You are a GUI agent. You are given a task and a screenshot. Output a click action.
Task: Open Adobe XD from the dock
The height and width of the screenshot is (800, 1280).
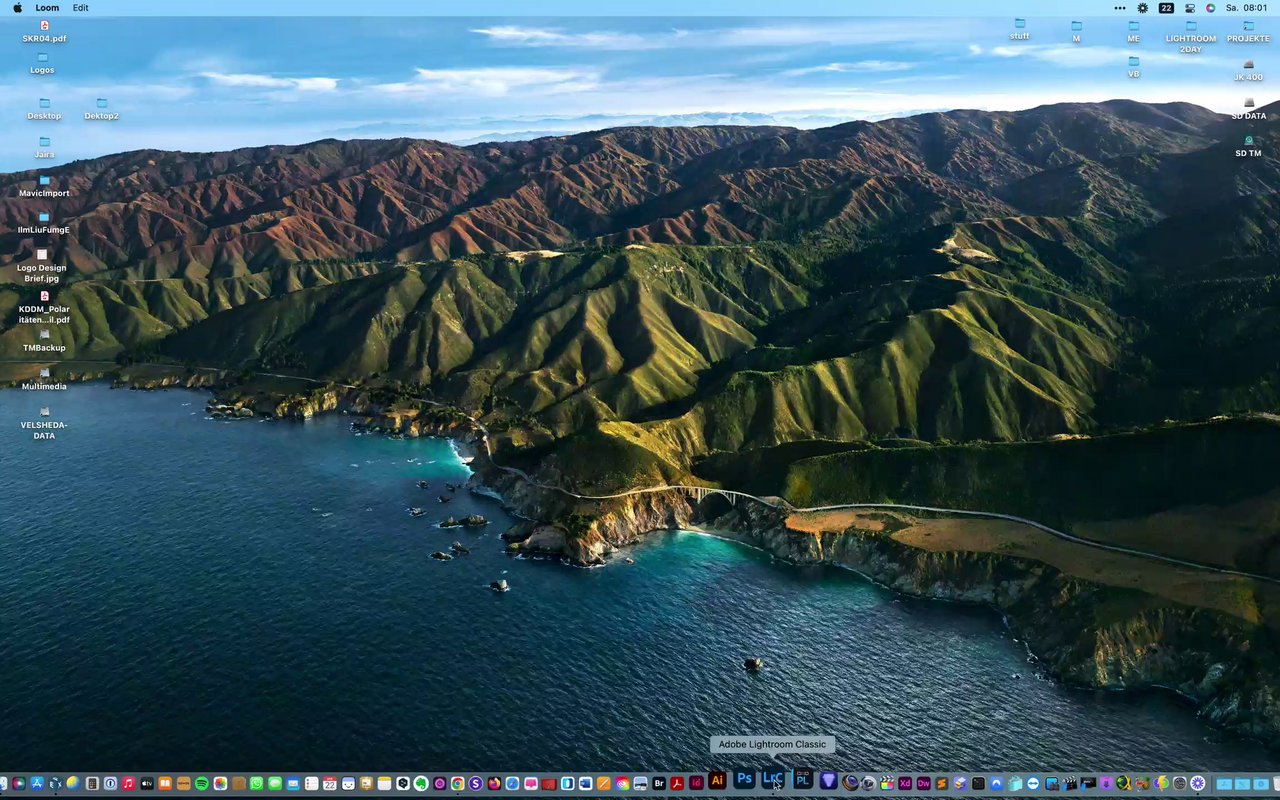(905, 784)
